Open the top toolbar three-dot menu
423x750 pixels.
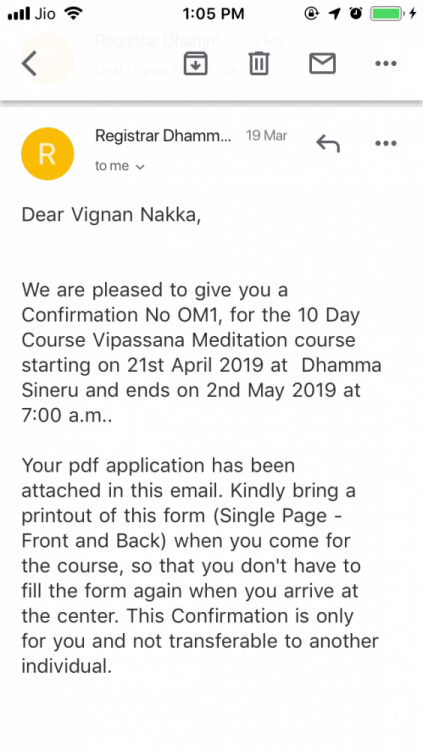tap(386, 64)
